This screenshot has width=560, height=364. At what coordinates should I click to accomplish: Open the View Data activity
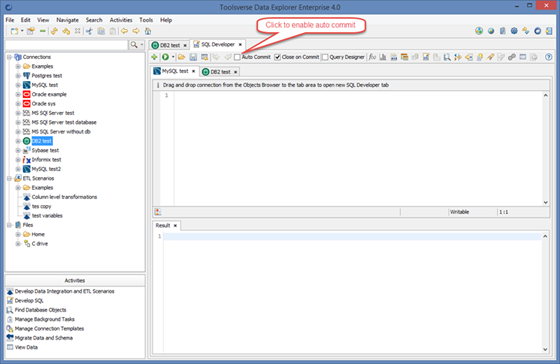pyautogui.click(x=26, y=347)
